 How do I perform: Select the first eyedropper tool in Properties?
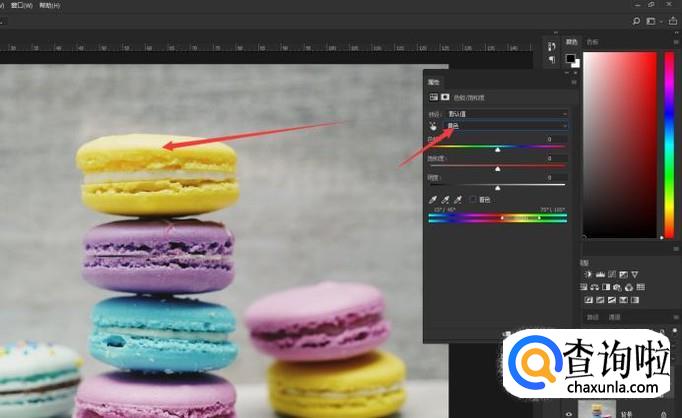point(433,200)
